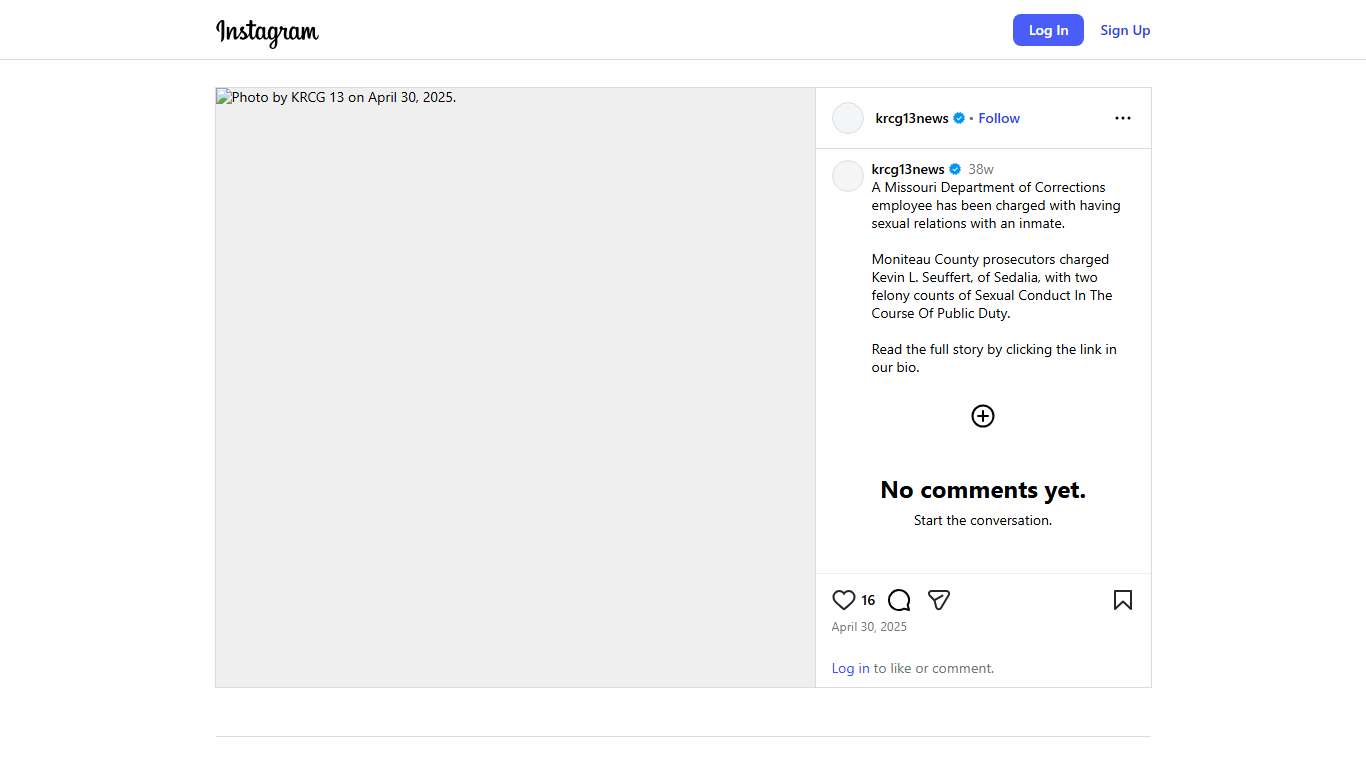Open krcg13news username in post header
The image size is (1366, 768).
pyautogui.click(x=911, y=118)
